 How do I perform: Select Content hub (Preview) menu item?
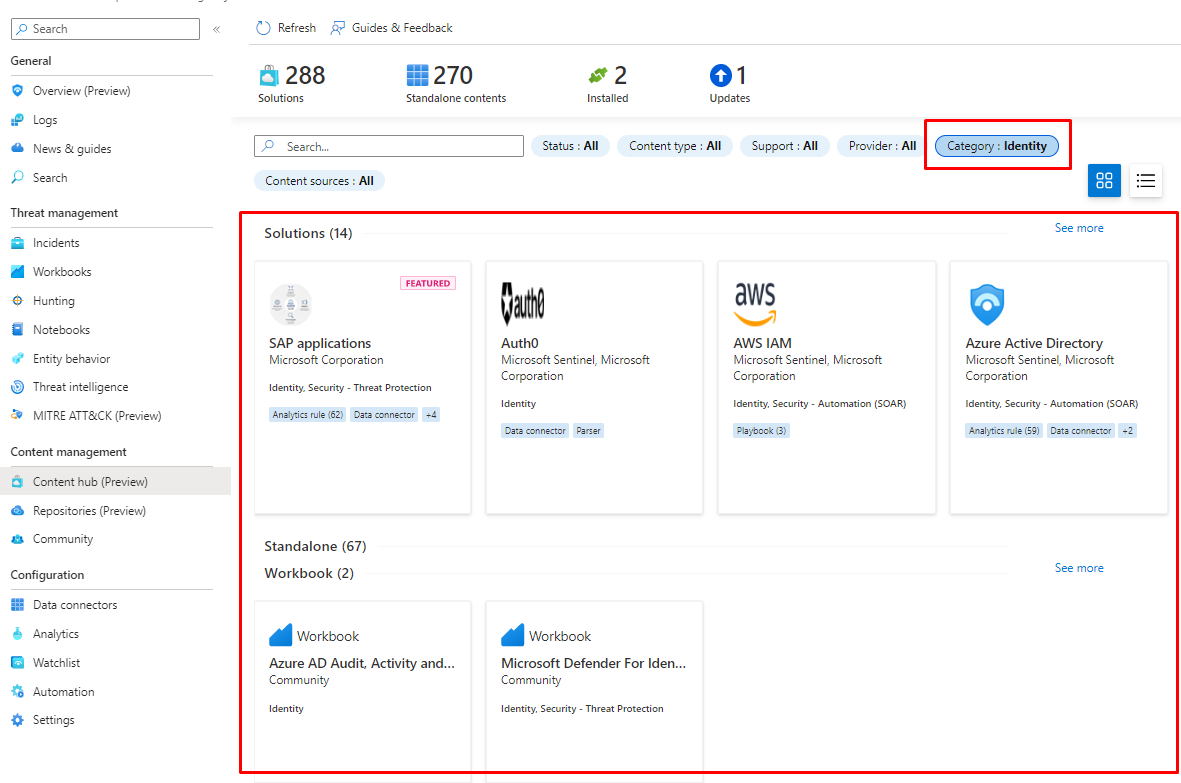[90, 482]
